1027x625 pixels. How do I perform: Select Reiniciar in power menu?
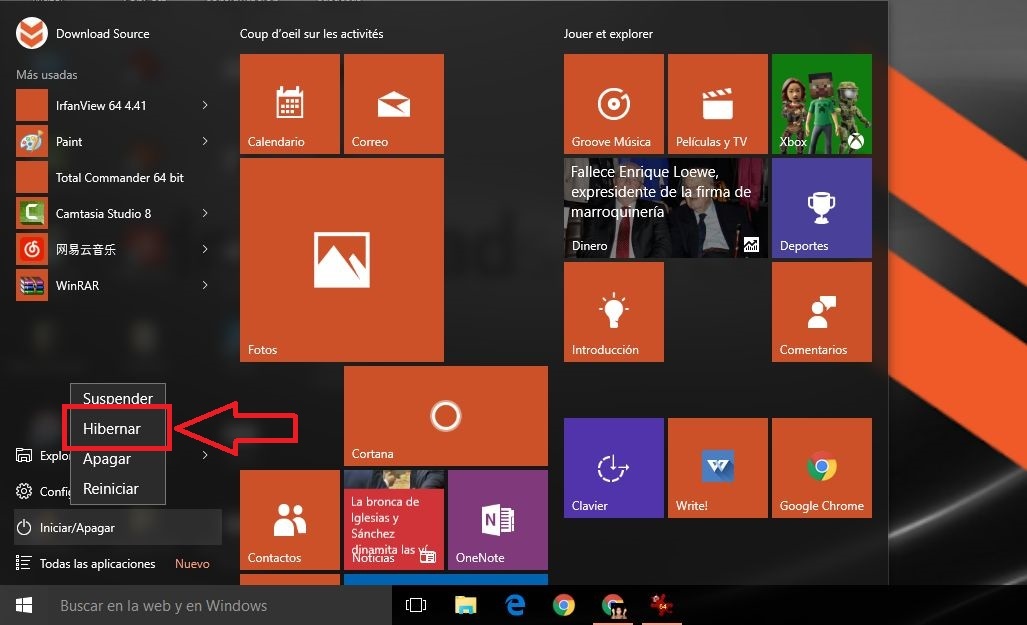click(x=118, y=489)
